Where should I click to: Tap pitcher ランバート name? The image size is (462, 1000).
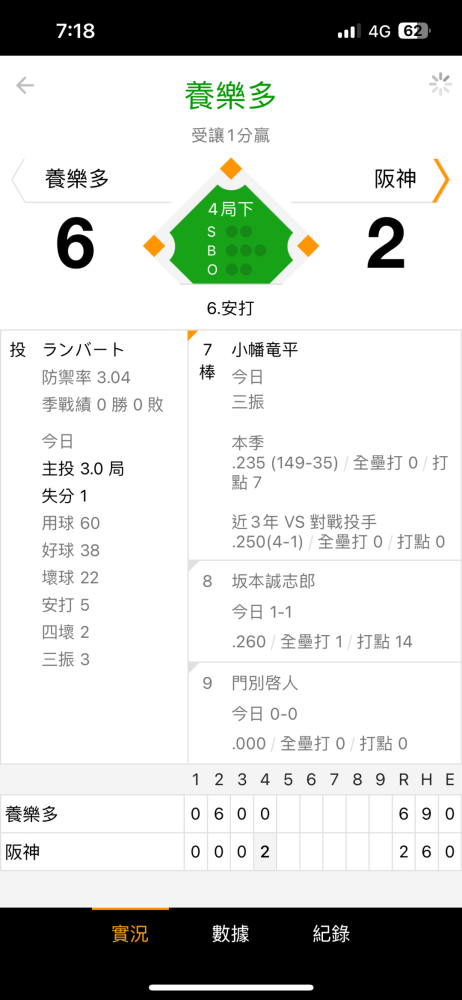pos(84,349)
